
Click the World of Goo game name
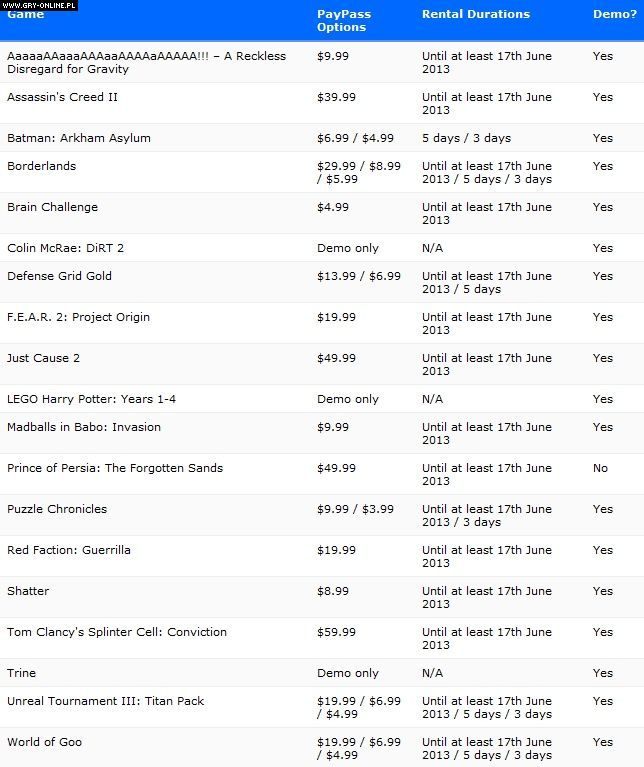[44, 742]
